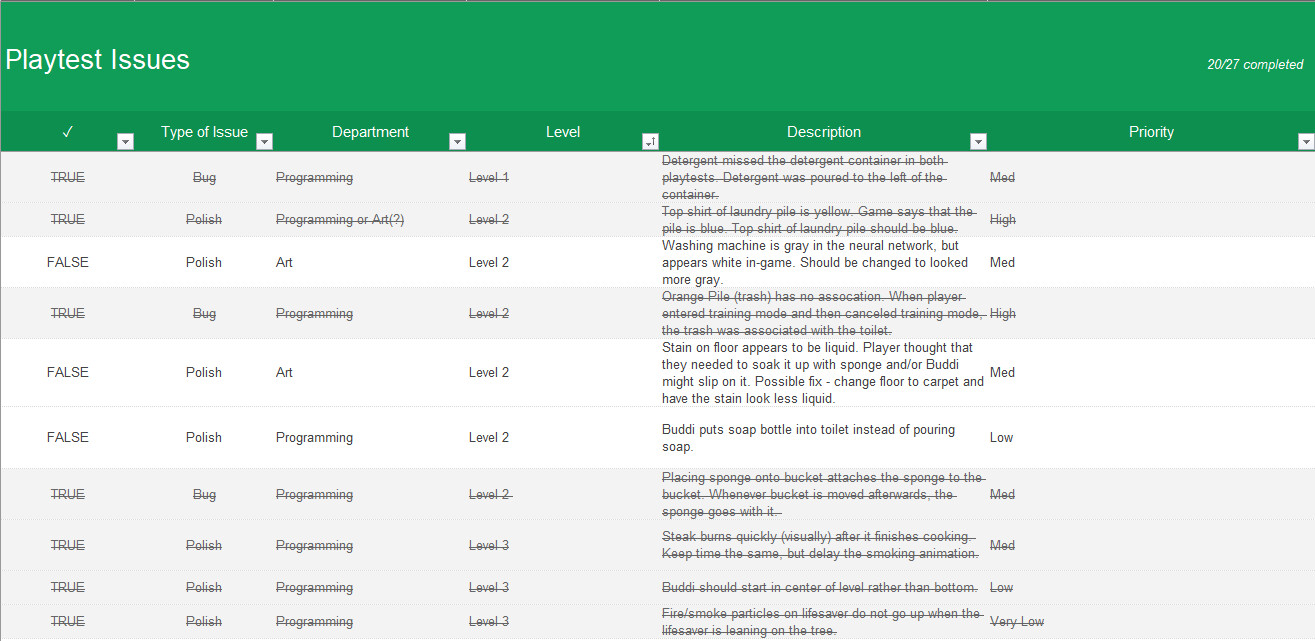
Task: Select the Description header cell
Action: (x=823, y=132)
